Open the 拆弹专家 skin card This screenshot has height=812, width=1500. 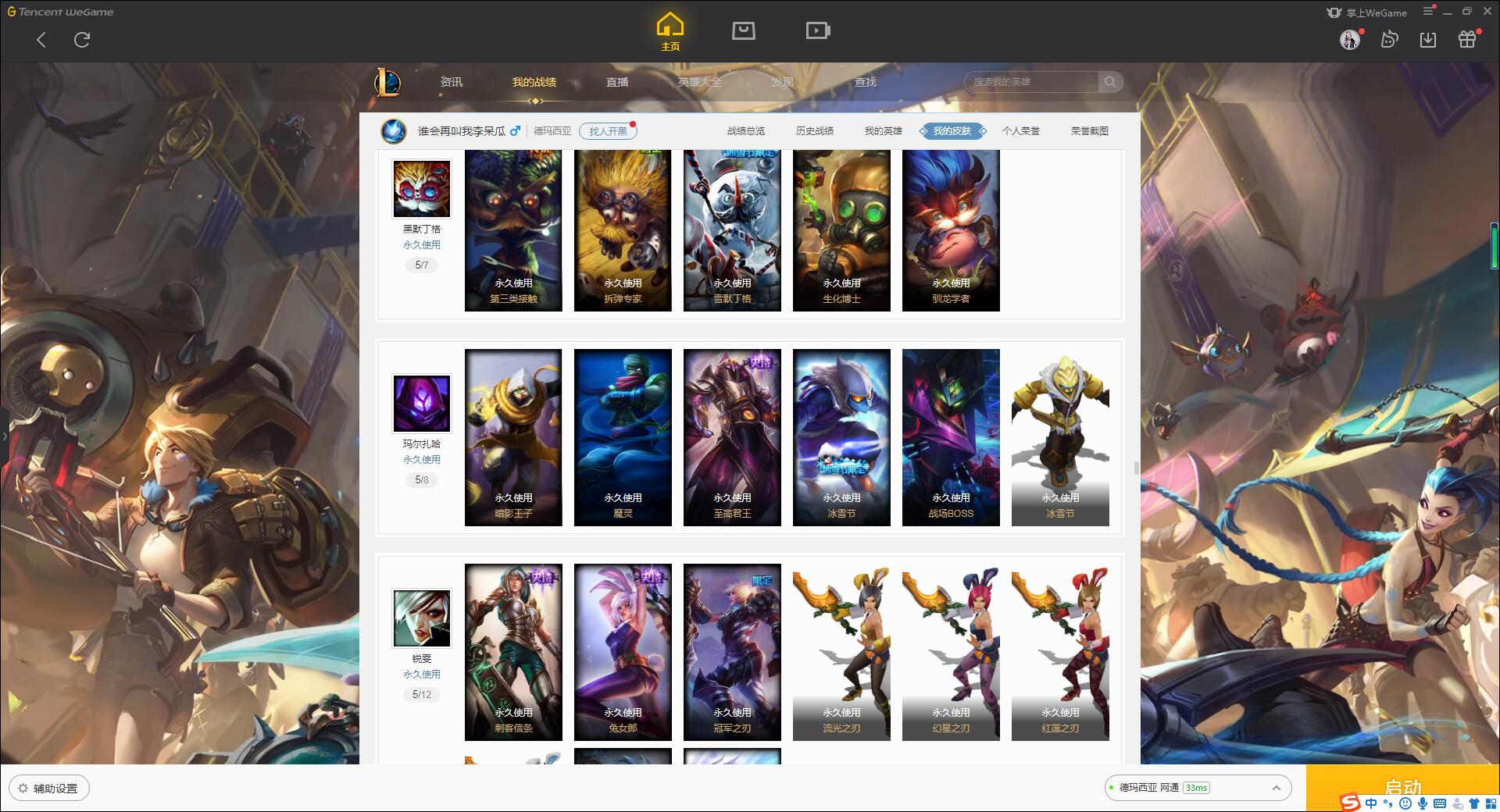tap(623, 231)
